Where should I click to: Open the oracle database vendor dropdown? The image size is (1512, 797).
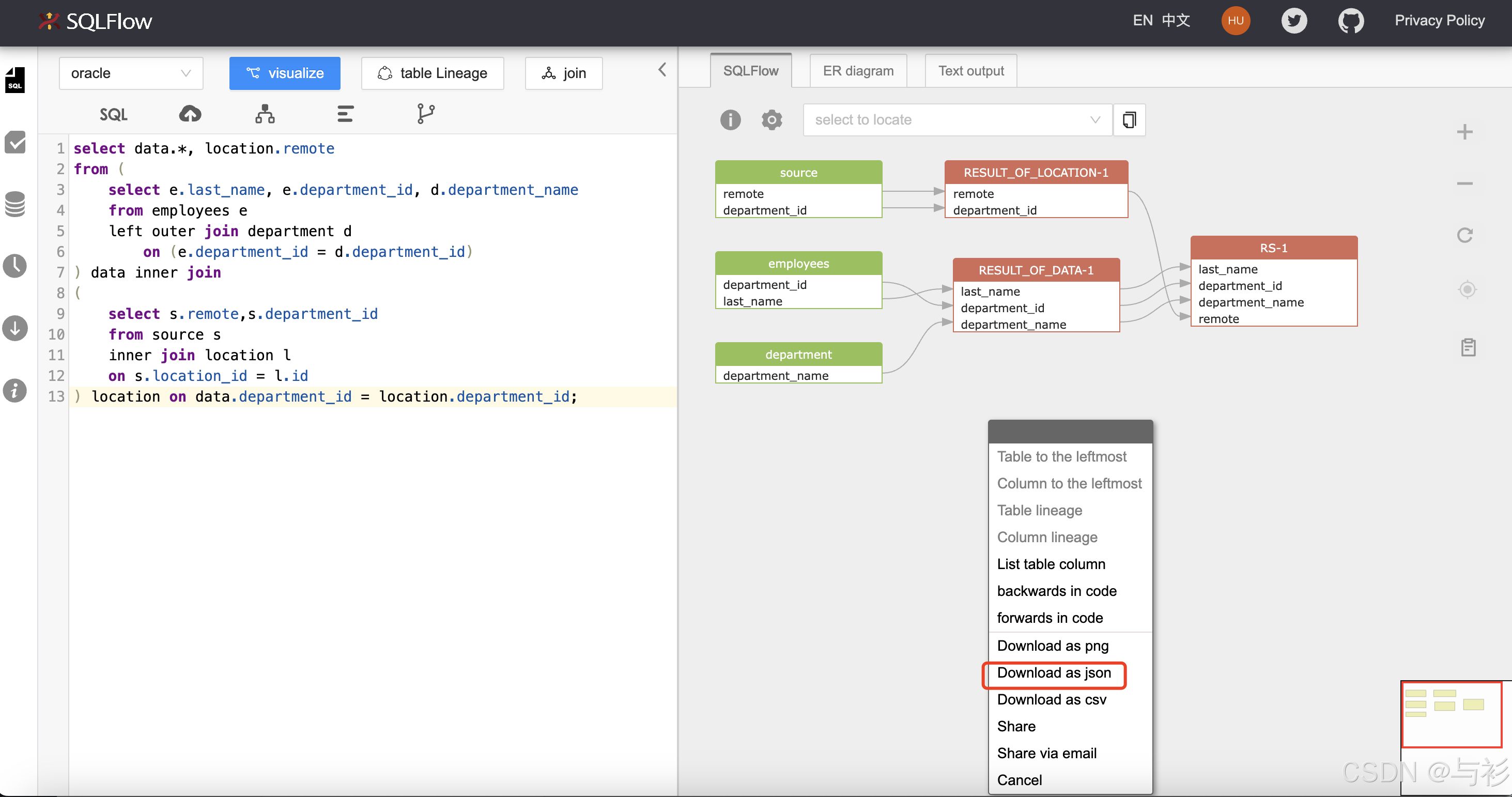pos(131,73)
